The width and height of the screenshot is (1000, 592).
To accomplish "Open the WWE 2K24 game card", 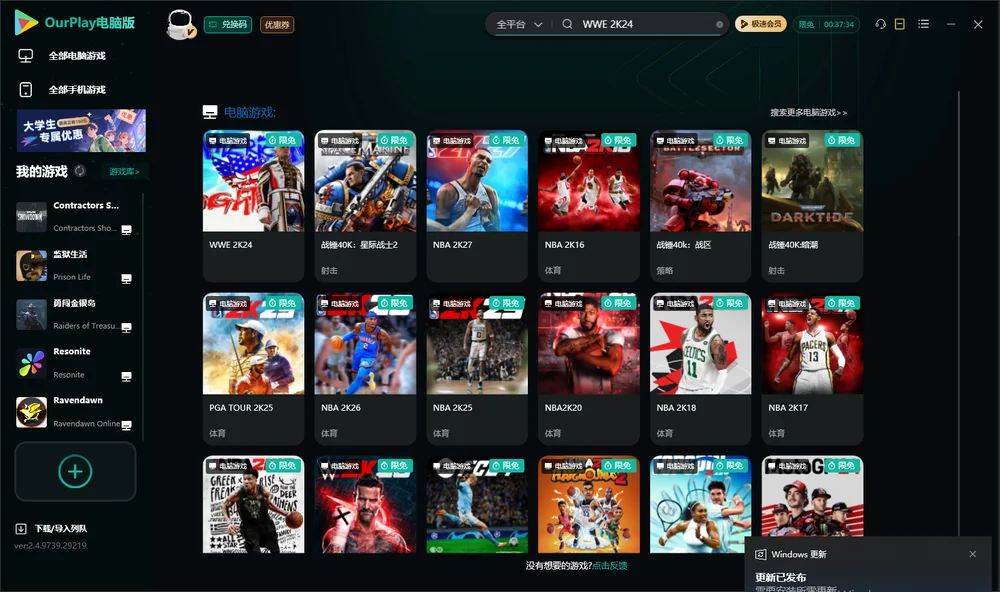I will click(x=253, y=206).
